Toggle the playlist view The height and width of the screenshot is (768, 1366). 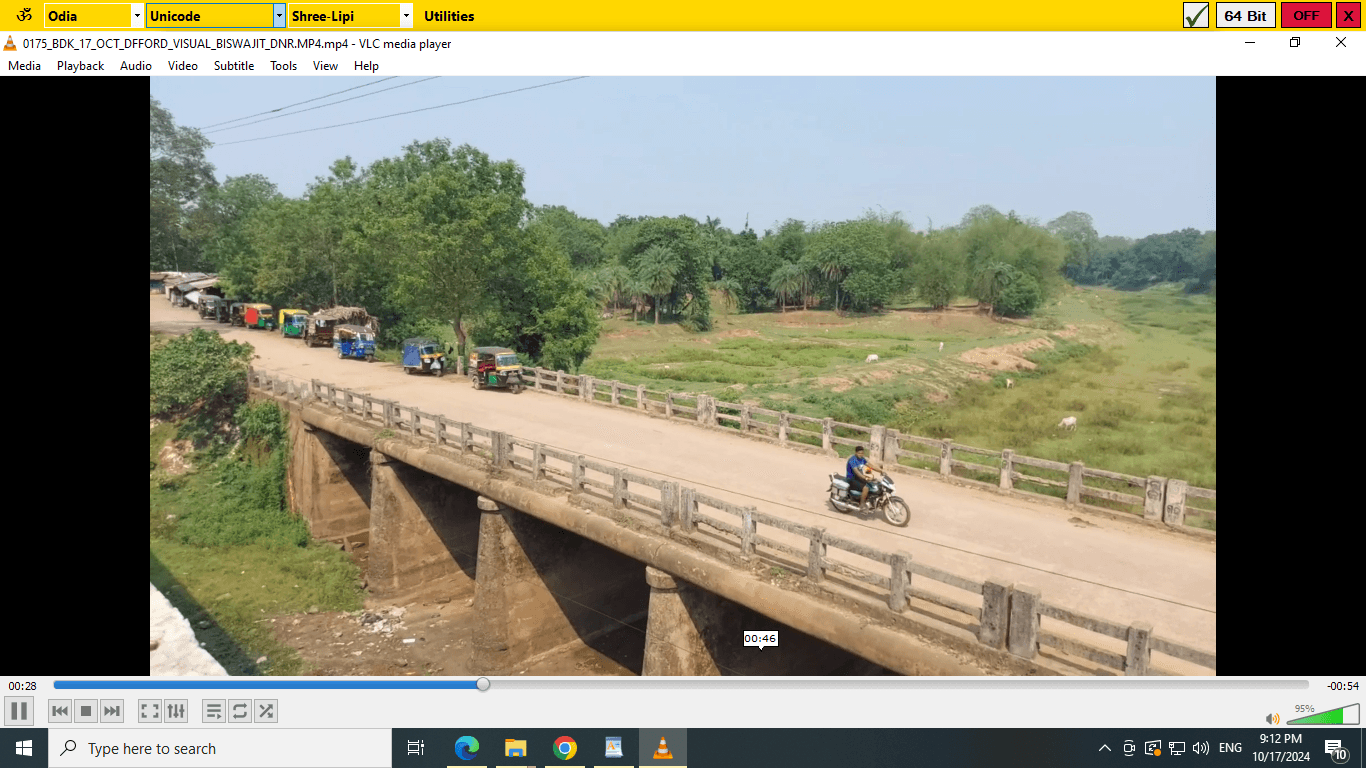[x=214, y=711]
